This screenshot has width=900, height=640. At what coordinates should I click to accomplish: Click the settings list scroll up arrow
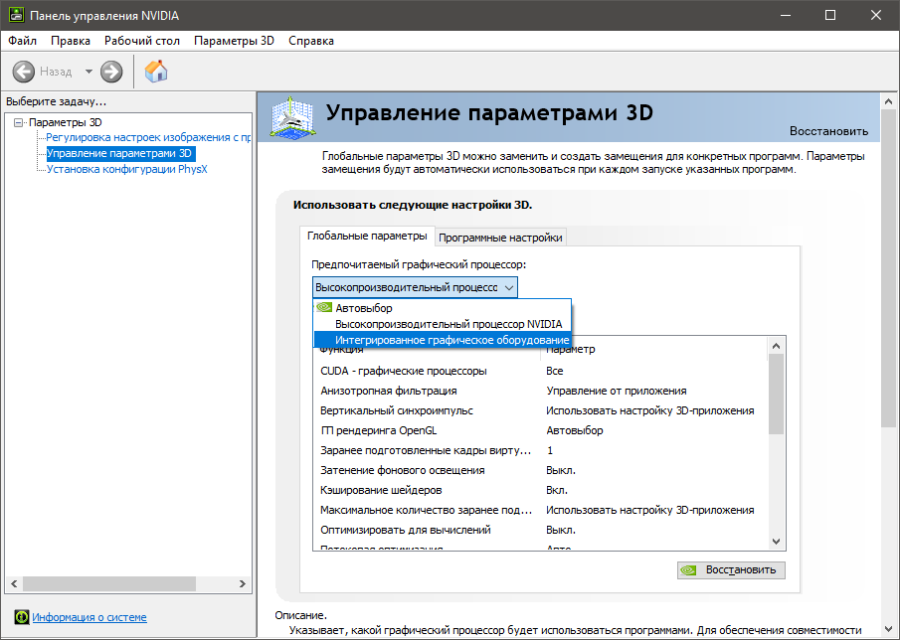tap(776, 346)
